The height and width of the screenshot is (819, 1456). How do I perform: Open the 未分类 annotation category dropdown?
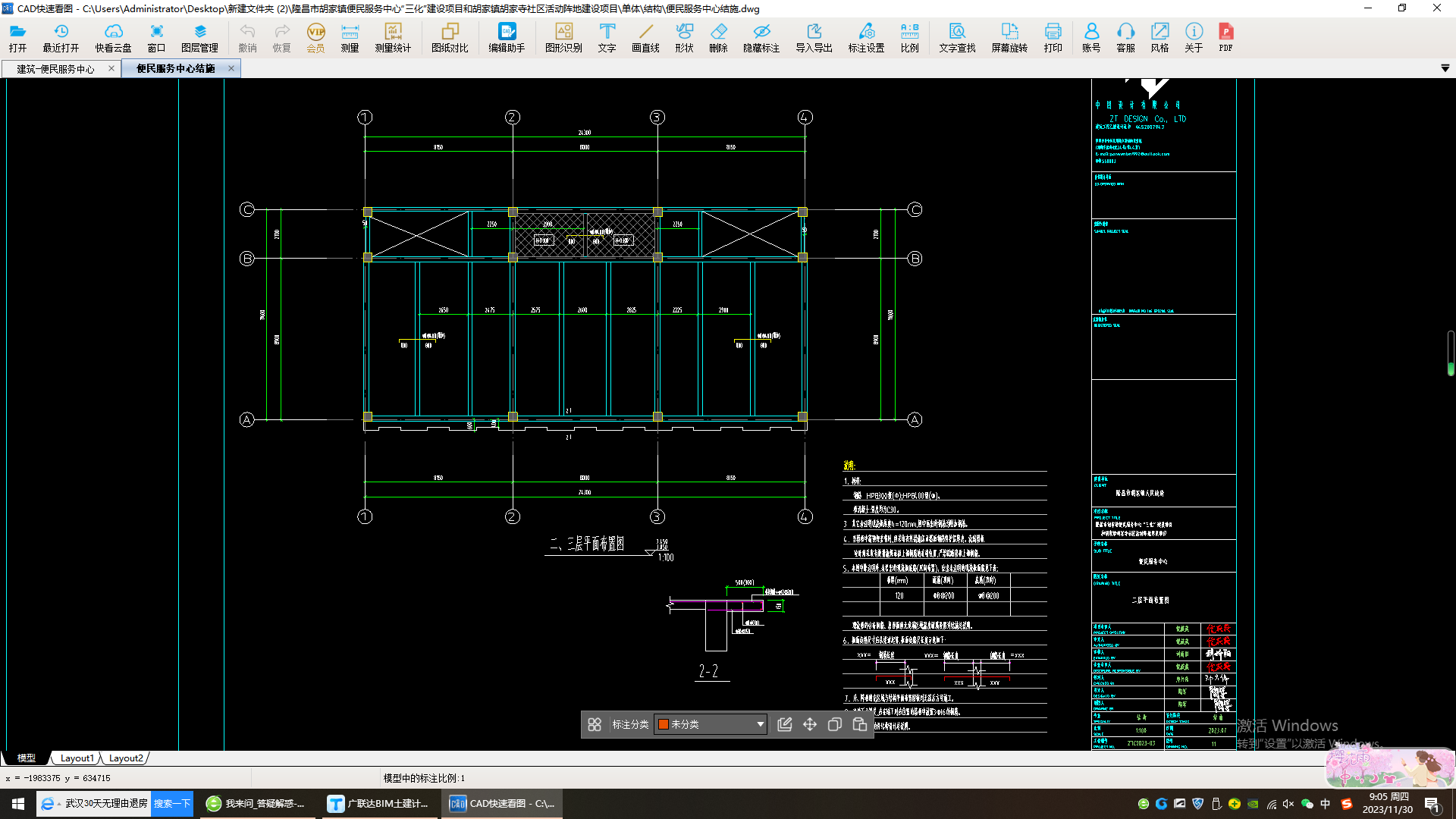(711, 724)
